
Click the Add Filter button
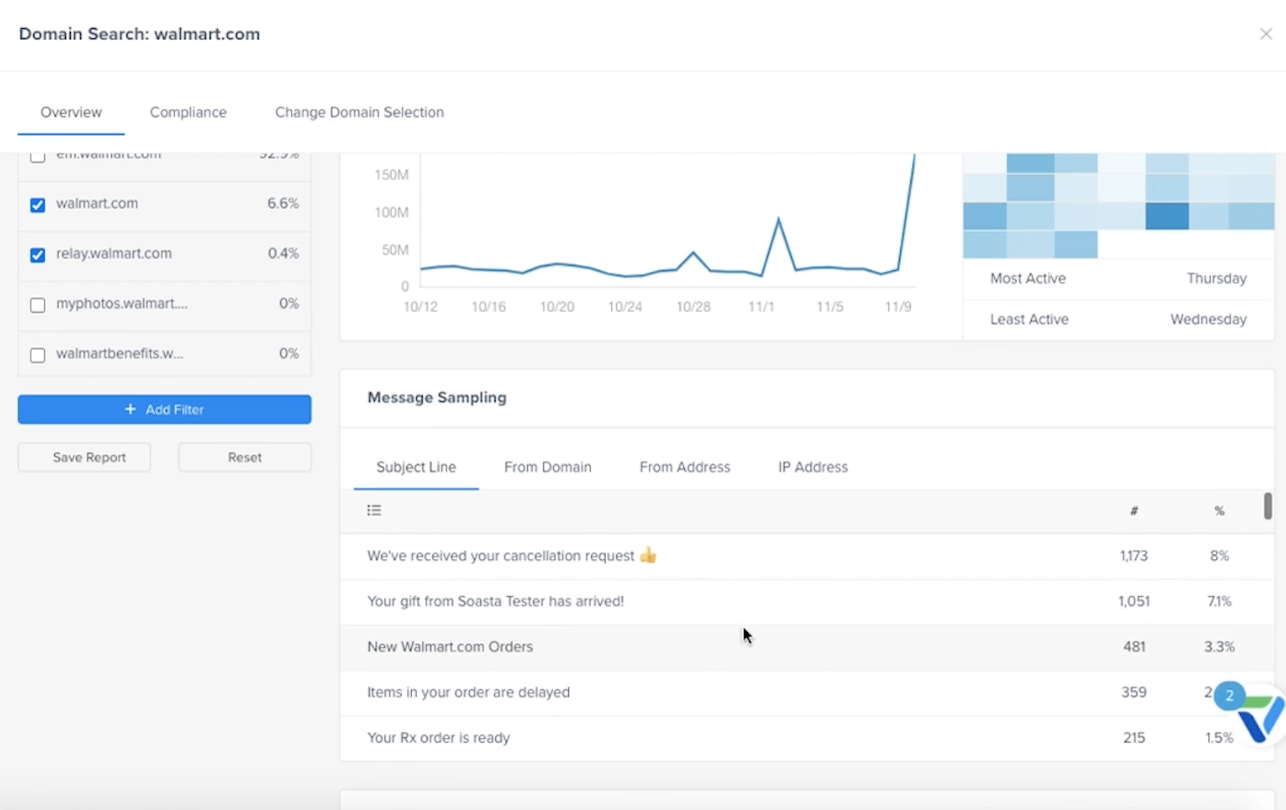point(164,409)
